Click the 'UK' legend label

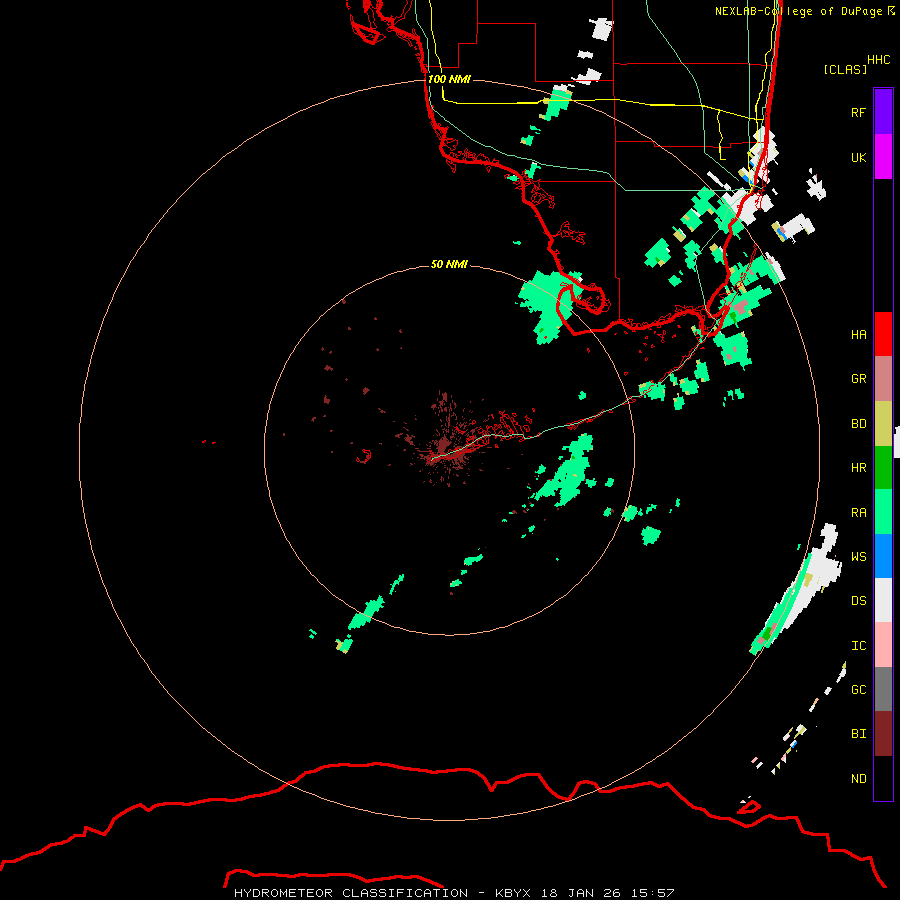coord(859,157)
